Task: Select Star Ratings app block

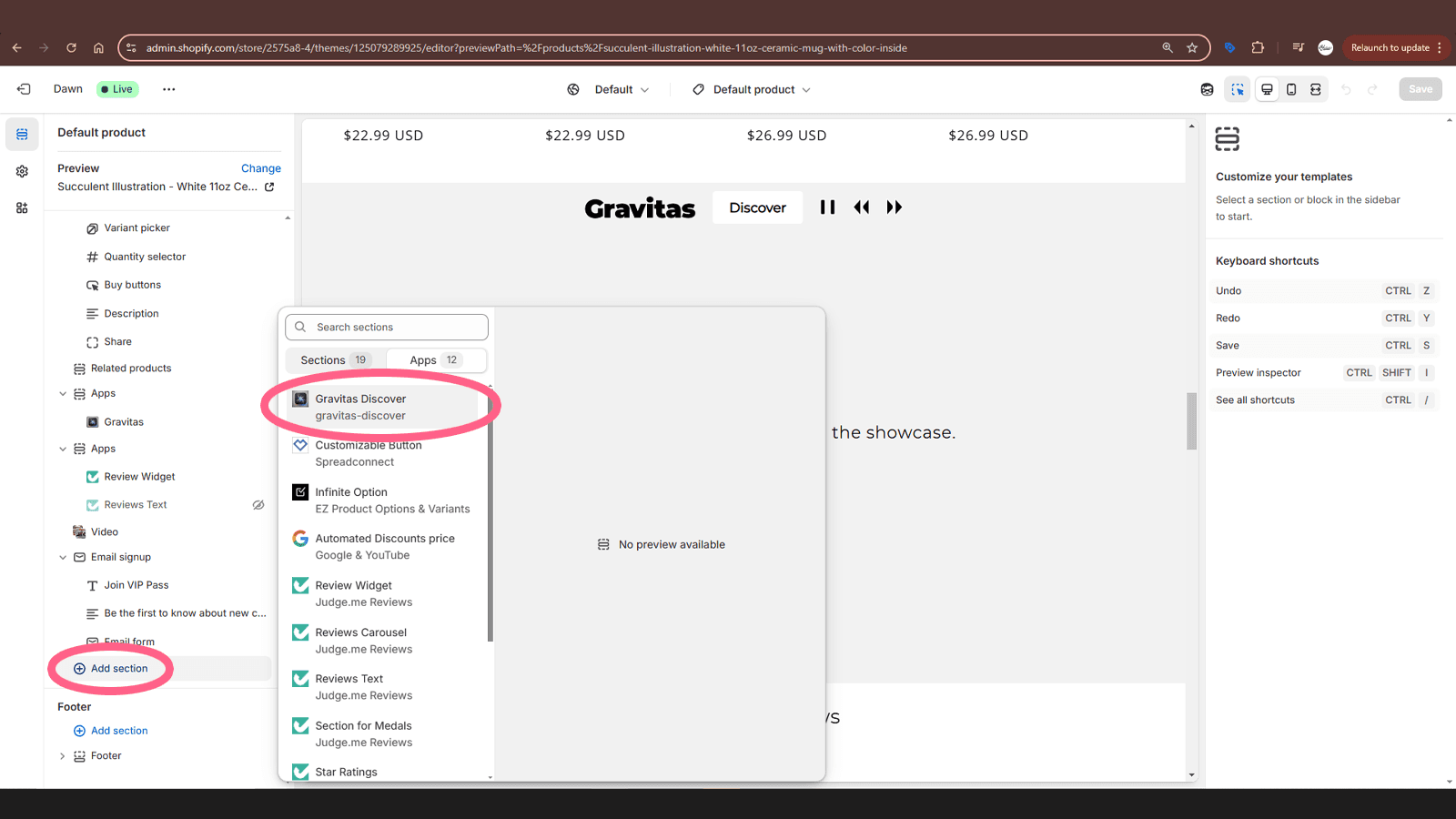Action: click(x=382, y=772)
